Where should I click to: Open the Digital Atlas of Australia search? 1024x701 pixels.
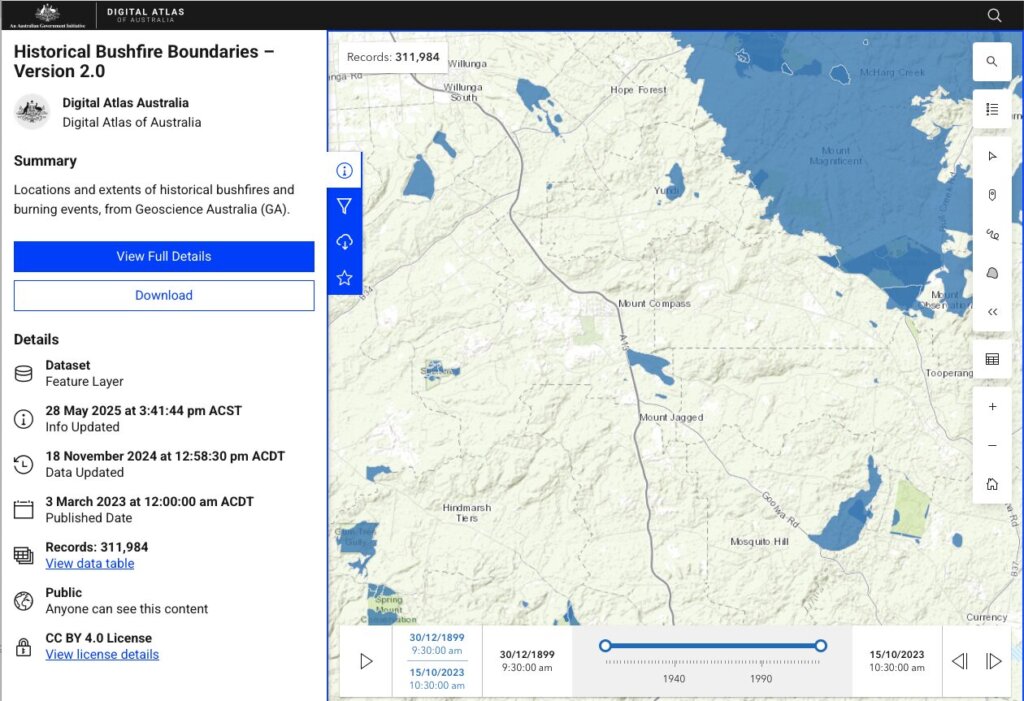[x=993, y=15]
